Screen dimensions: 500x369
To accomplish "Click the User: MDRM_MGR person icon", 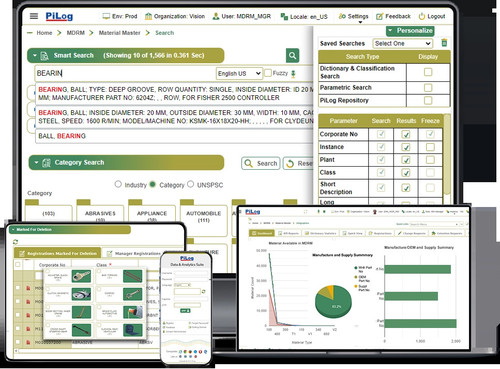I will [216, 16].
